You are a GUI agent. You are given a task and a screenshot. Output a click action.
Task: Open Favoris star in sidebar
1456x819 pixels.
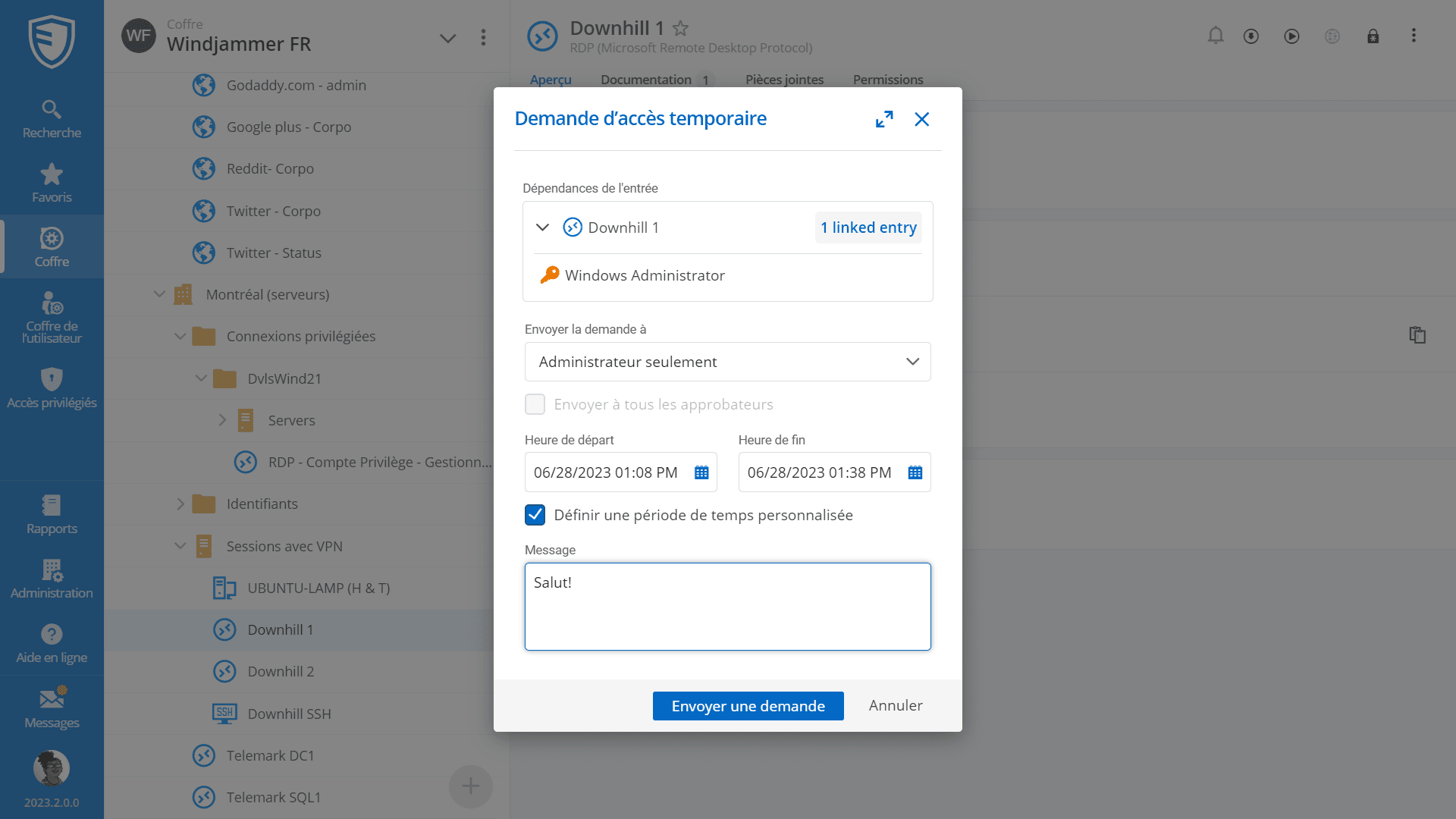52,184
